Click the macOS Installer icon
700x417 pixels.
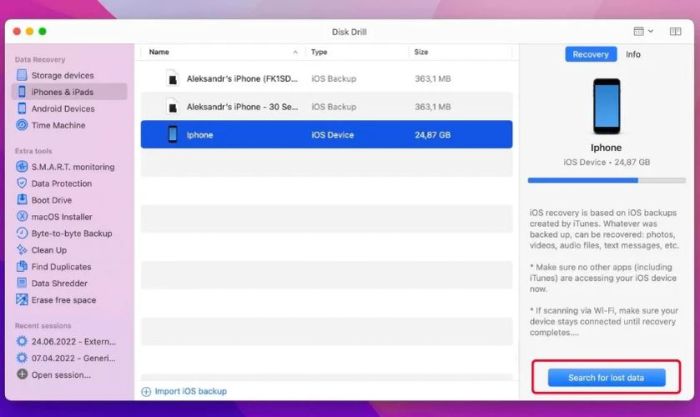click(22, 217)
